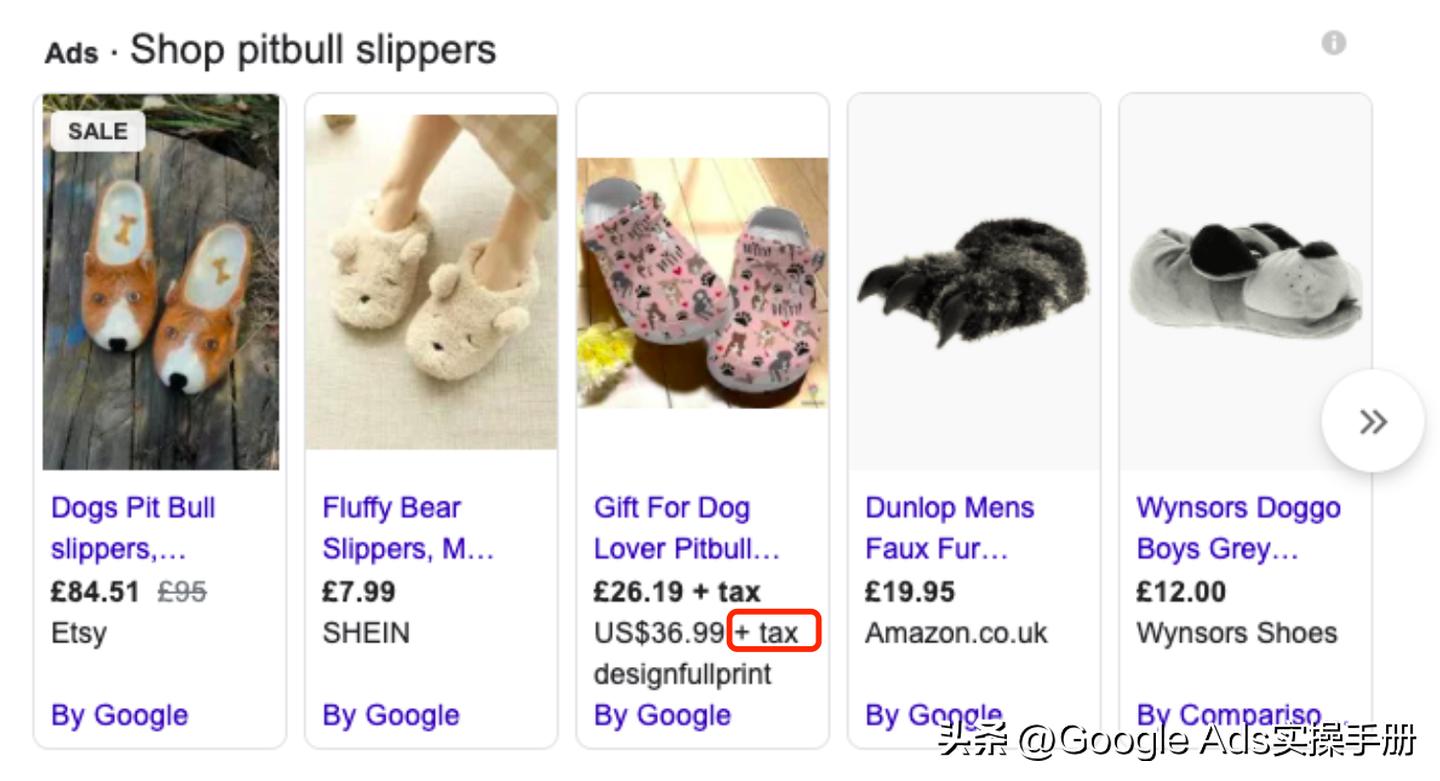Click the Wynsors Shoes seller name
The image size is (1440, 781).
pyautogui.click(x=1237, y=633)
